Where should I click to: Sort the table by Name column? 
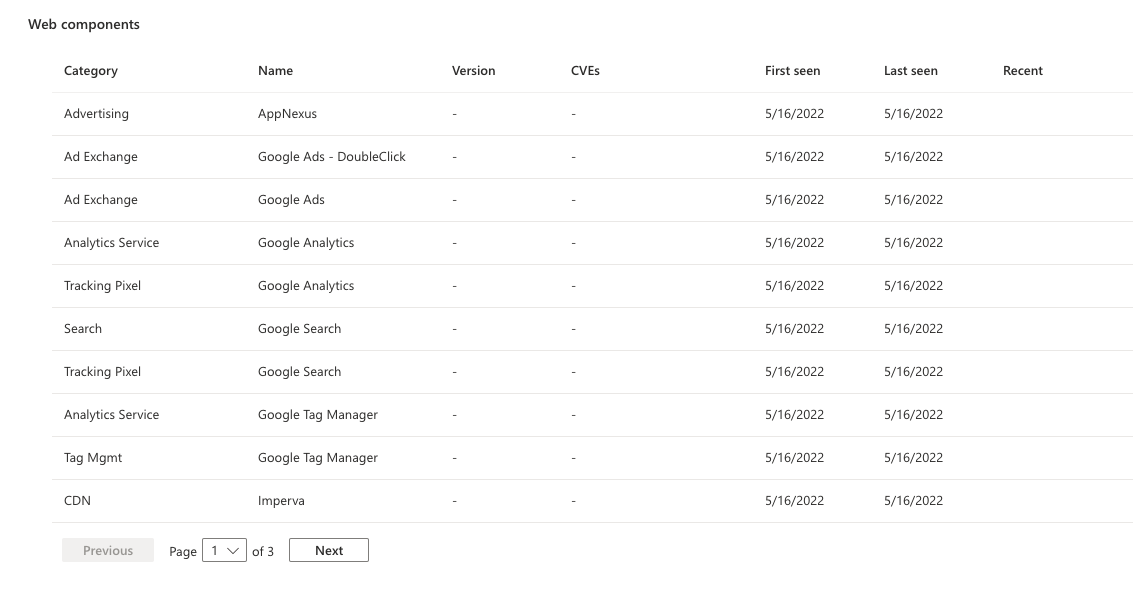275,70
